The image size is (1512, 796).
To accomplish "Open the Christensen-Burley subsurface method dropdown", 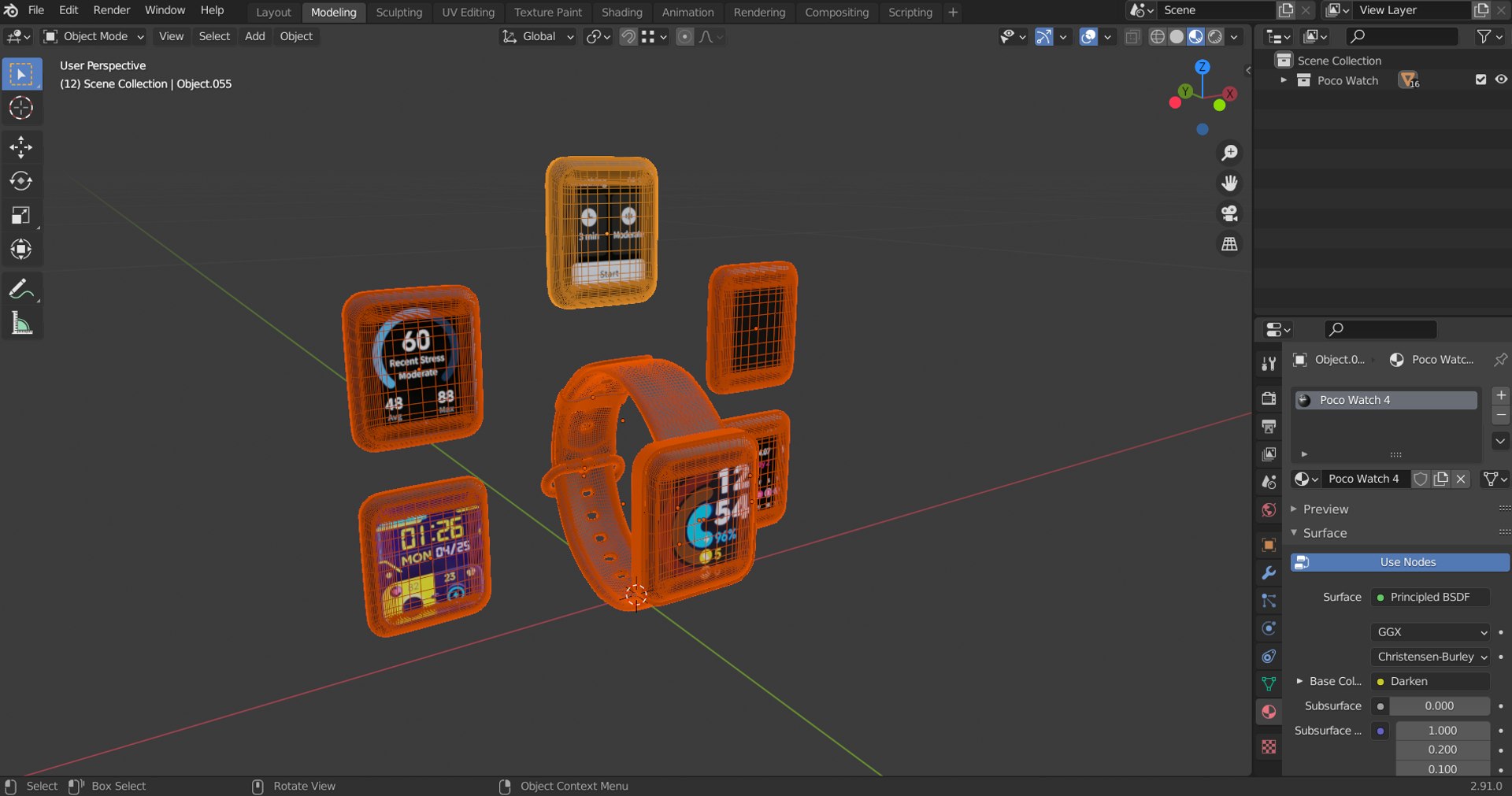I will pos(1430,657).
